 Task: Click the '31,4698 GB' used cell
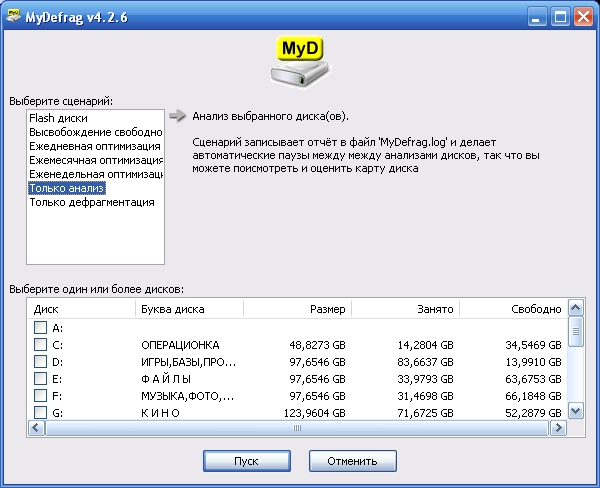pos(425,396)
